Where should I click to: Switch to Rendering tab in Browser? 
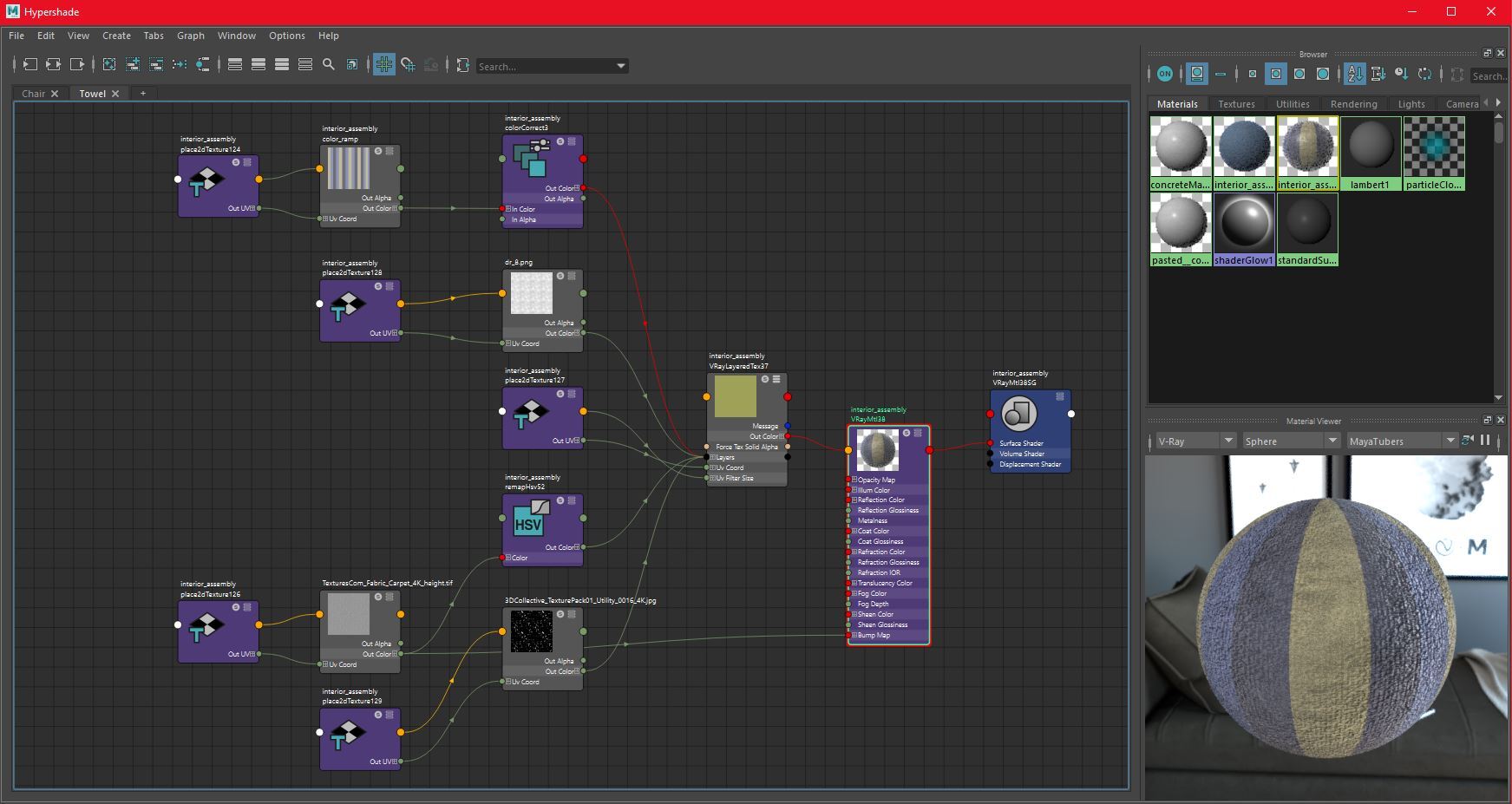pyautogui.click(x=1353, y=104)
